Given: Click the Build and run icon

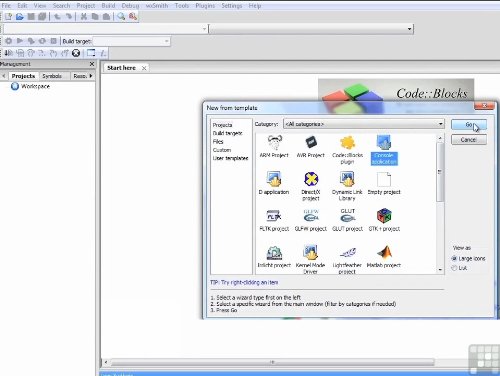Looking at the screenshot, I should point(31,41).
